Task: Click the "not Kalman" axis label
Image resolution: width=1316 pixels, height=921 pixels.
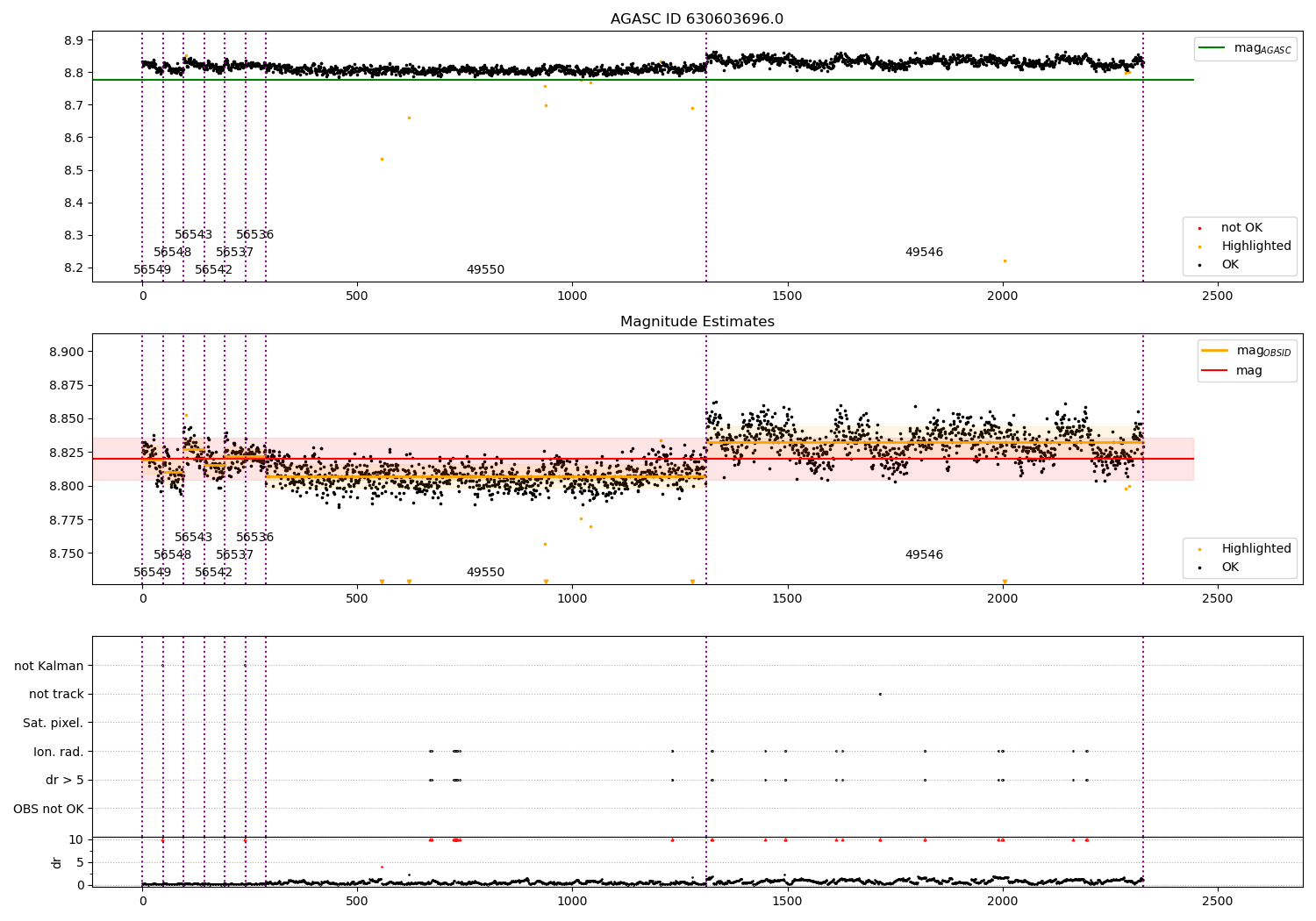Action: click(x=49, y=666)
